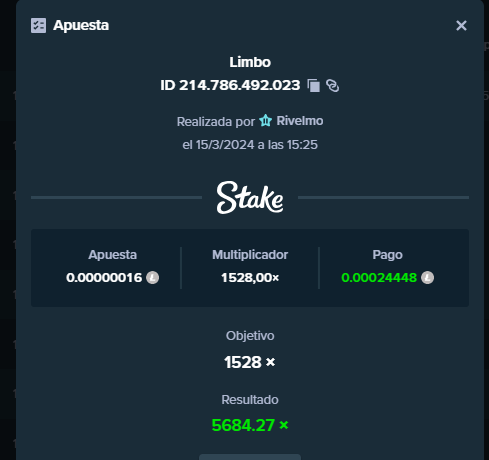The width and height of the screenshot is (489, 460).
Task: Click the Multiplicador column label
Action: click(x=250, y=255)
